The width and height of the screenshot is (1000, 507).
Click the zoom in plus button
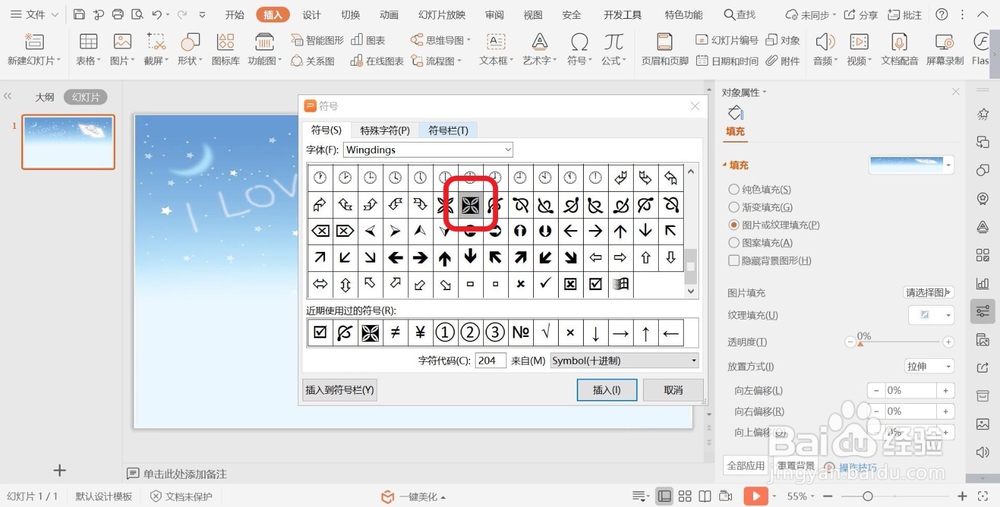[962, 496]
